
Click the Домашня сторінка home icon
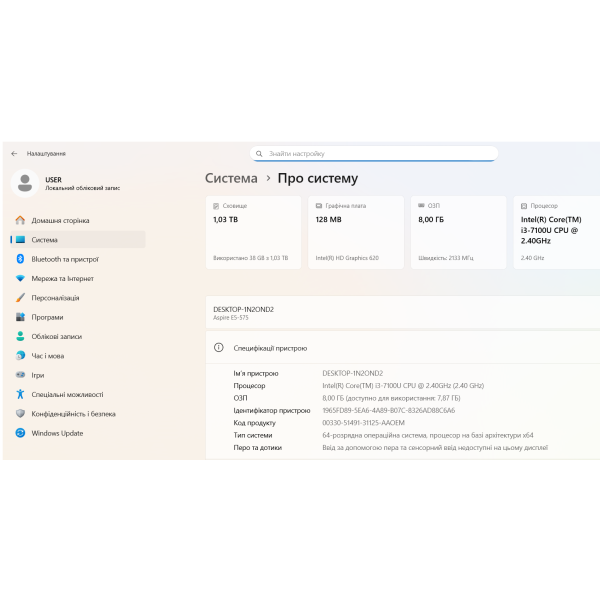[20, 220]
